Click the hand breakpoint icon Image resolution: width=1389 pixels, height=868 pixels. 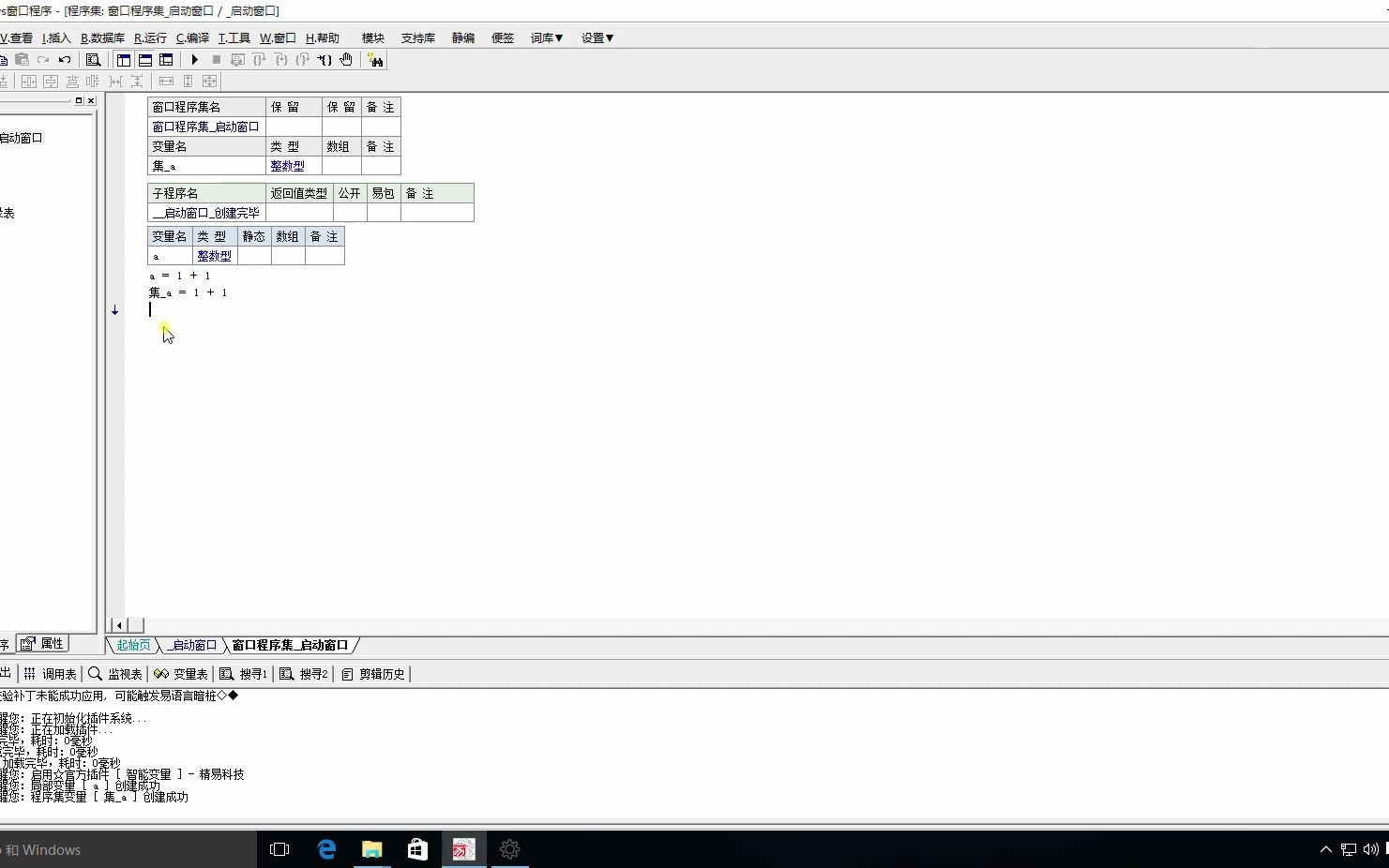[346, 60]
